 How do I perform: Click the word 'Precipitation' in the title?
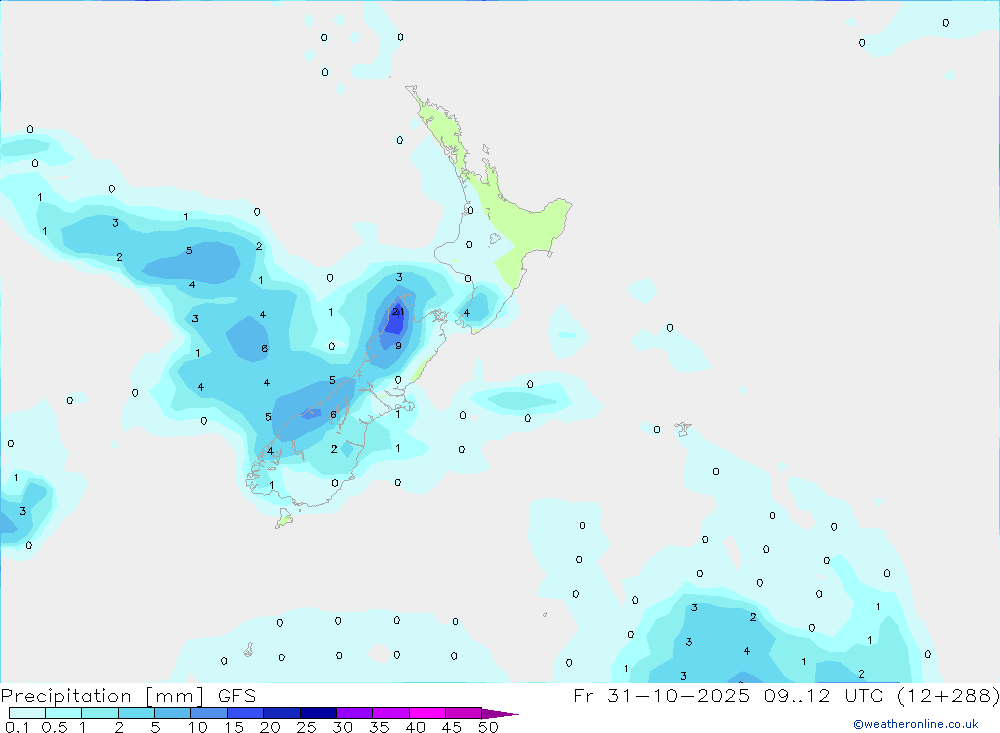click(x=66, y=695)
